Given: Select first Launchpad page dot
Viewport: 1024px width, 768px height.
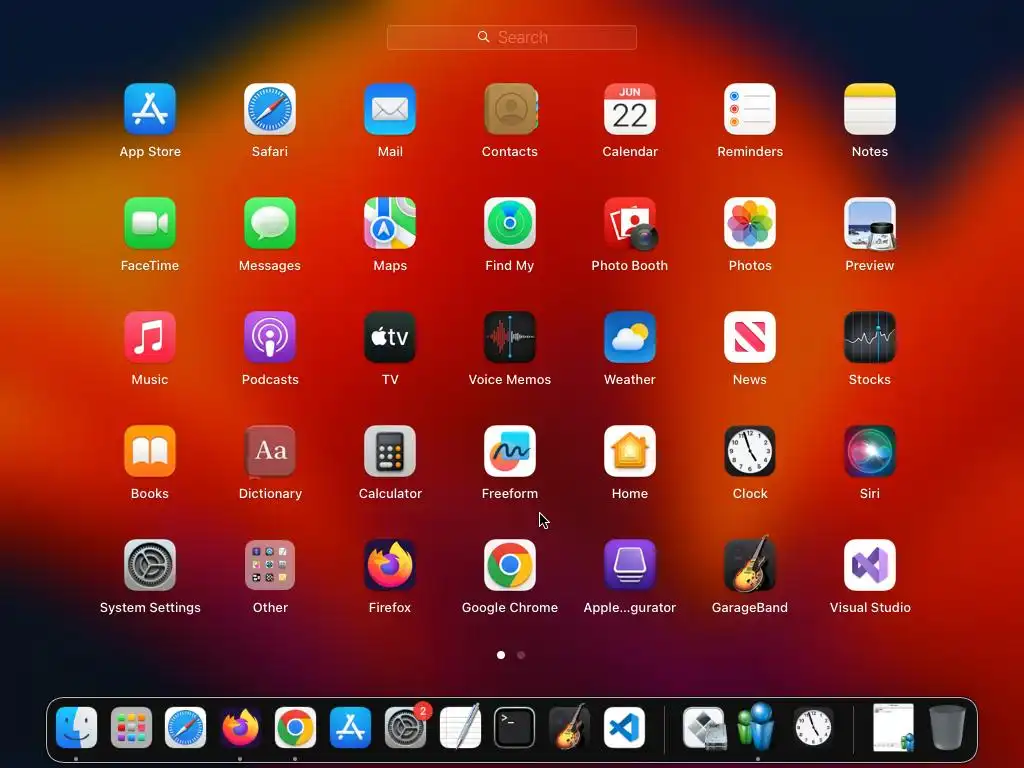Looking at the screenshot, I should [501, 655].
